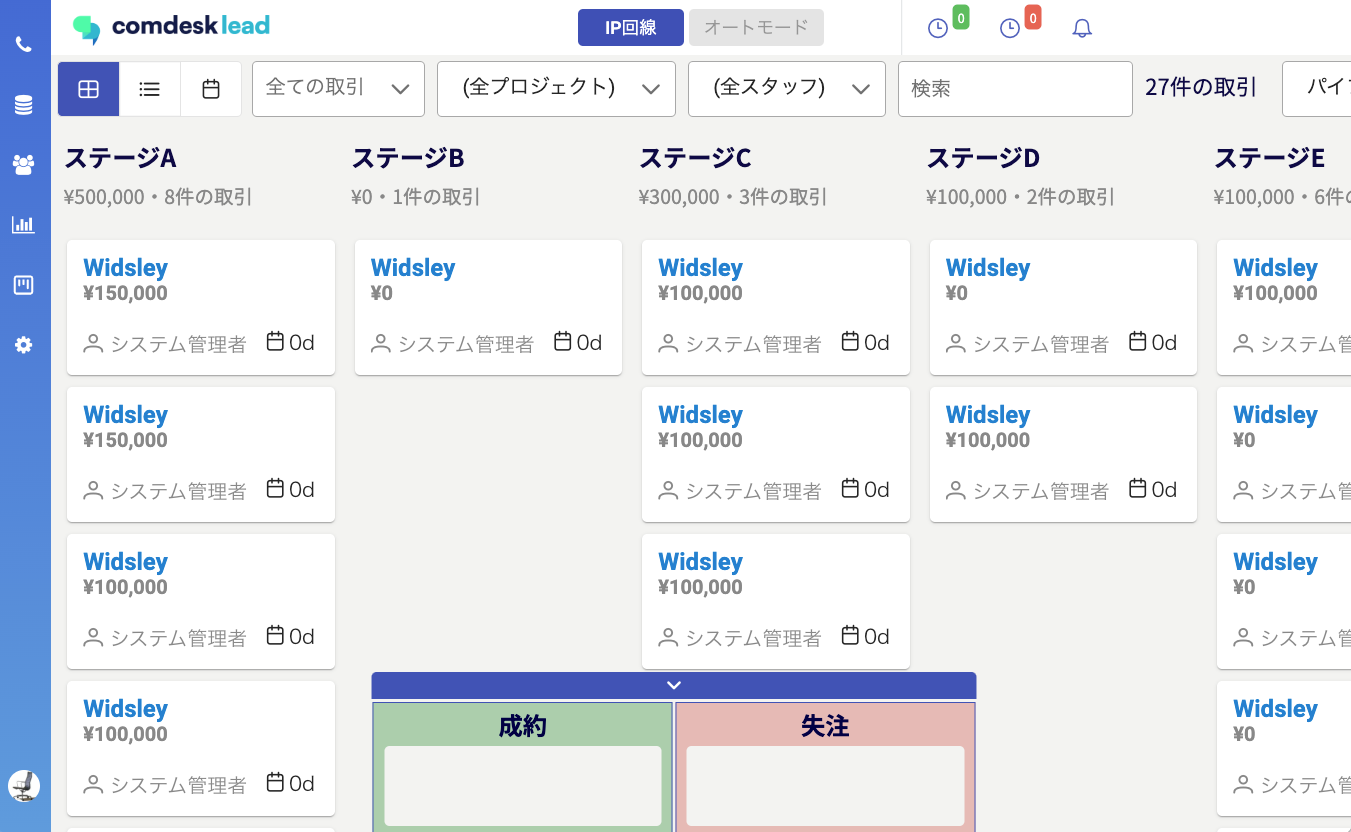
Task: Open the 全スタッフ filter dropdown
Action: 786,89
